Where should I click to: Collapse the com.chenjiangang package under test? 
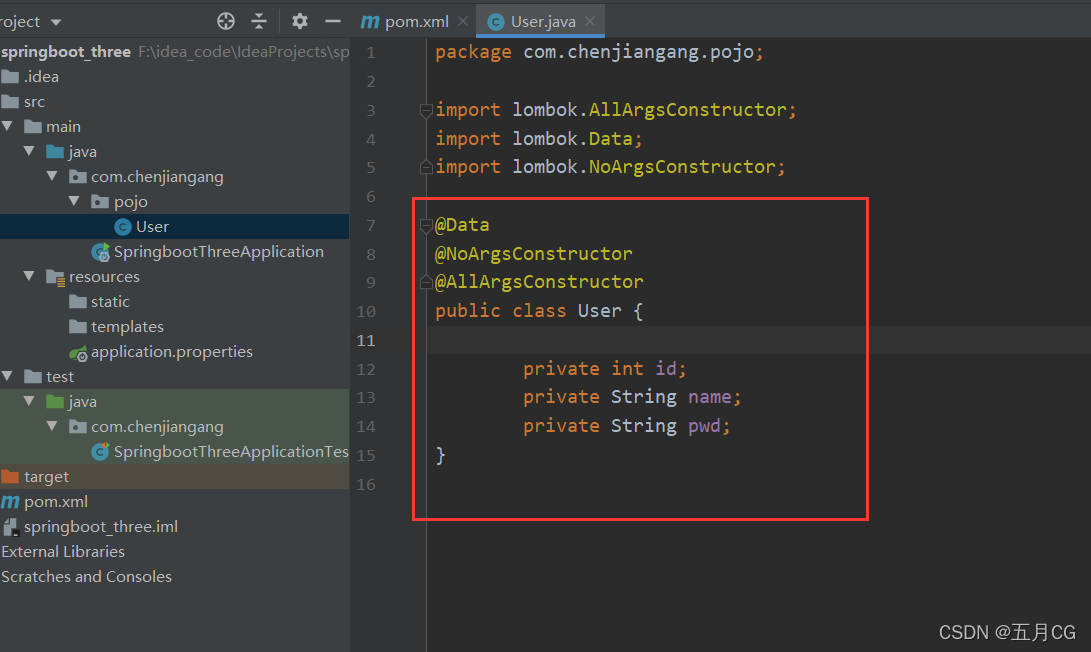tap(52, 427)
